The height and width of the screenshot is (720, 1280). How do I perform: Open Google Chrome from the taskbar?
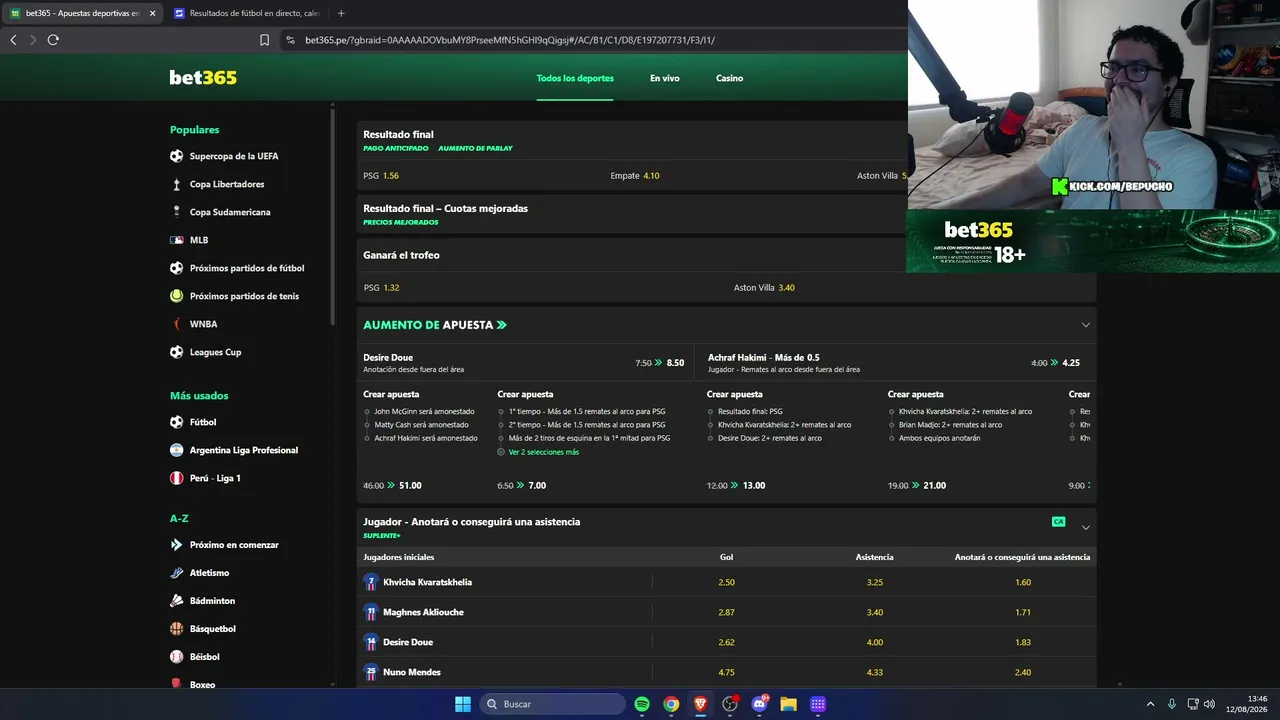pyautogui.click(x=671, y=704)
